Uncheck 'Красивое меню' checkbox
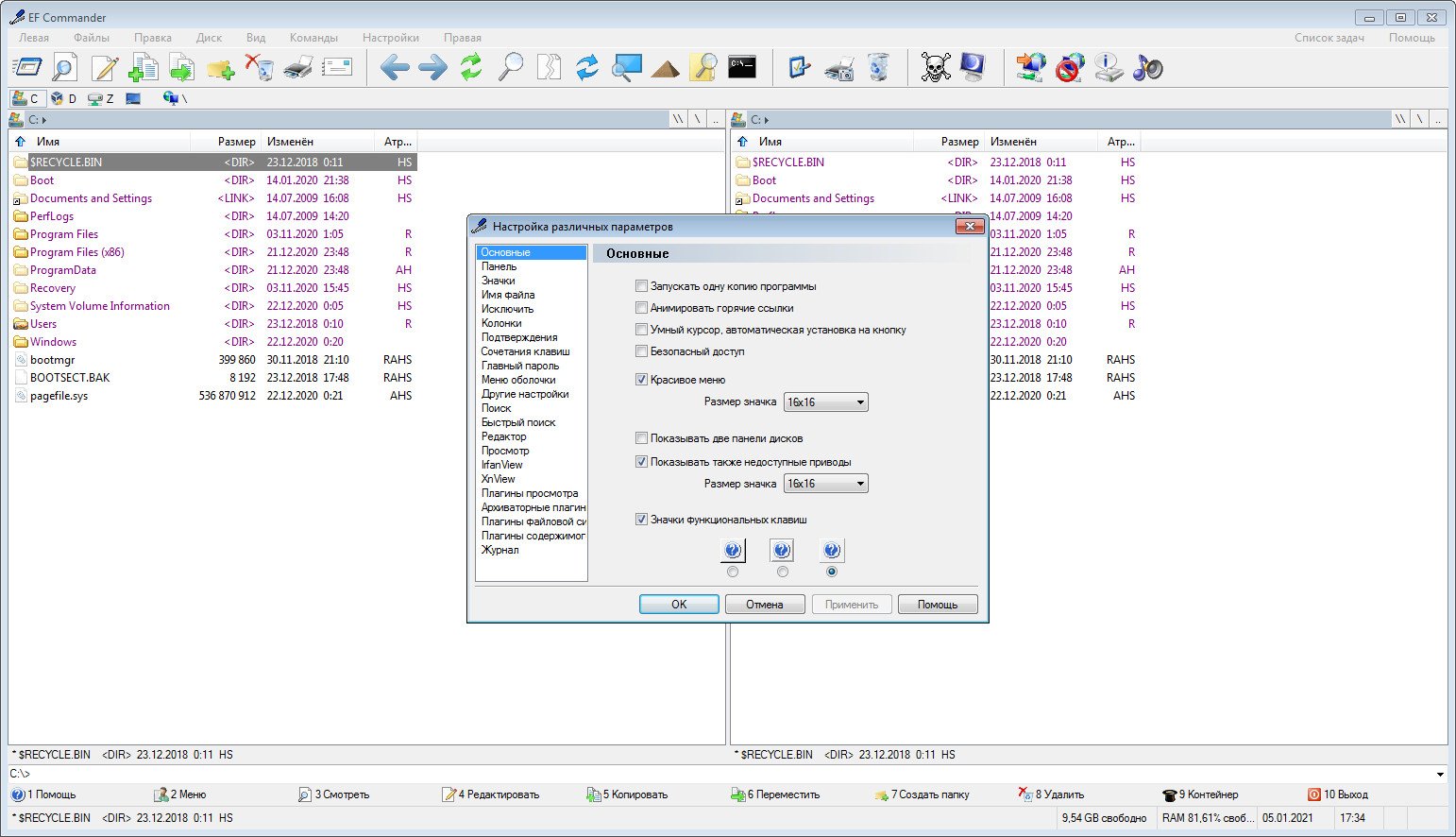Viewport: 1456px width, 837px height. pos(642,380)
